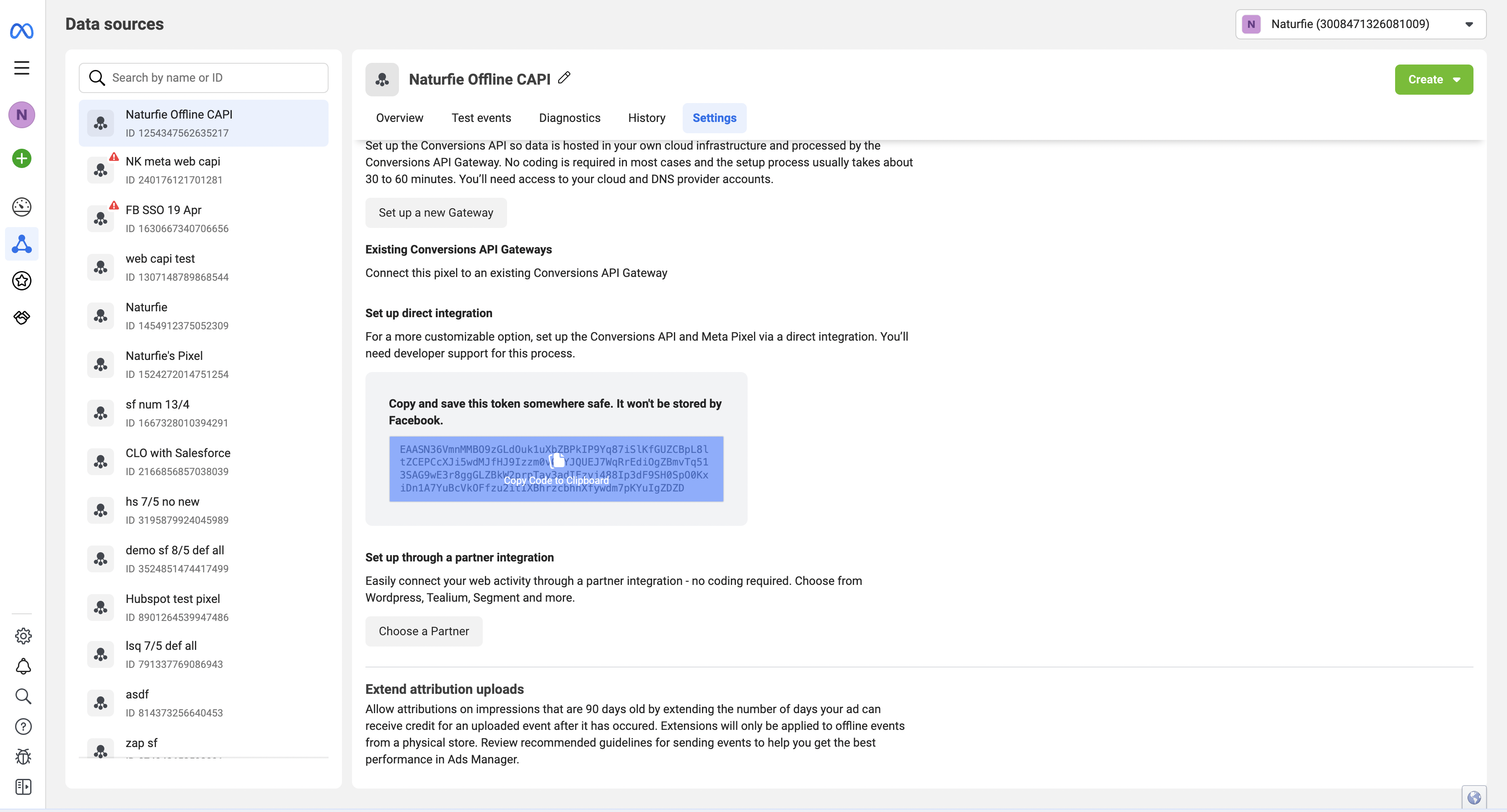Image resolution: width=1507 pixels, height=812 pixels.
Task: Select the Hubspot test pixel data source
Action: pos(204,607)
